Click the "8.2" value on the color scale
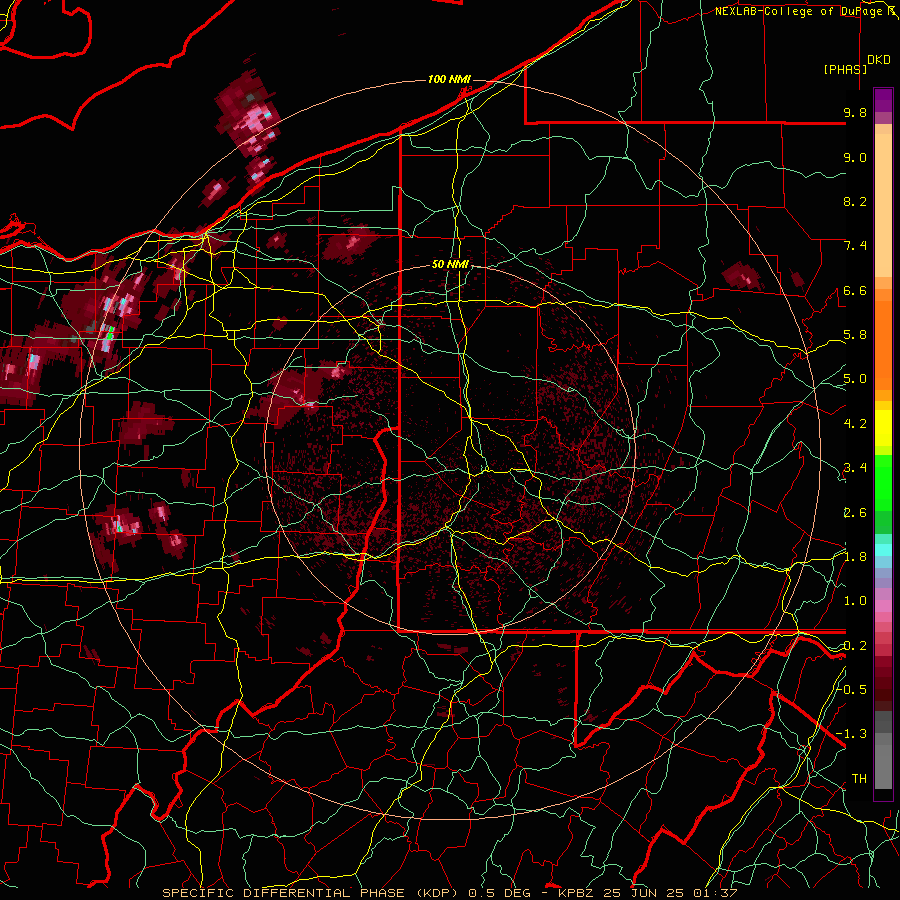Image resolution: width=900 pixels, height=900 pixels. pyautogui.click(x=855, y=201)
